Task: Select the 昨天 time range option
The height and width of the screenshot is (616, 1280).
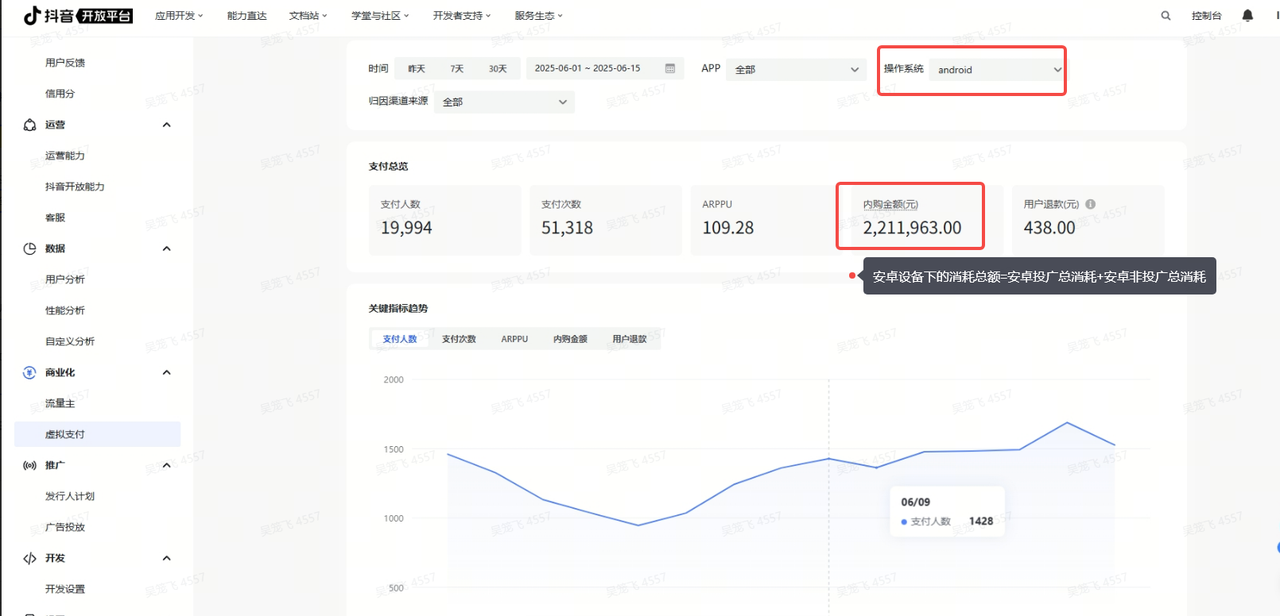Action: click(x=415, y=69)
